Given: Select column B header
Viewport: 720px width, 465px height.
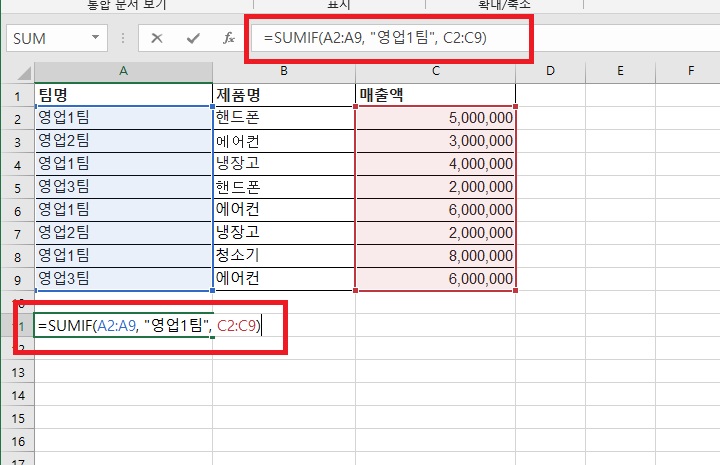Looking at the screenshot, I should [284, 71].
